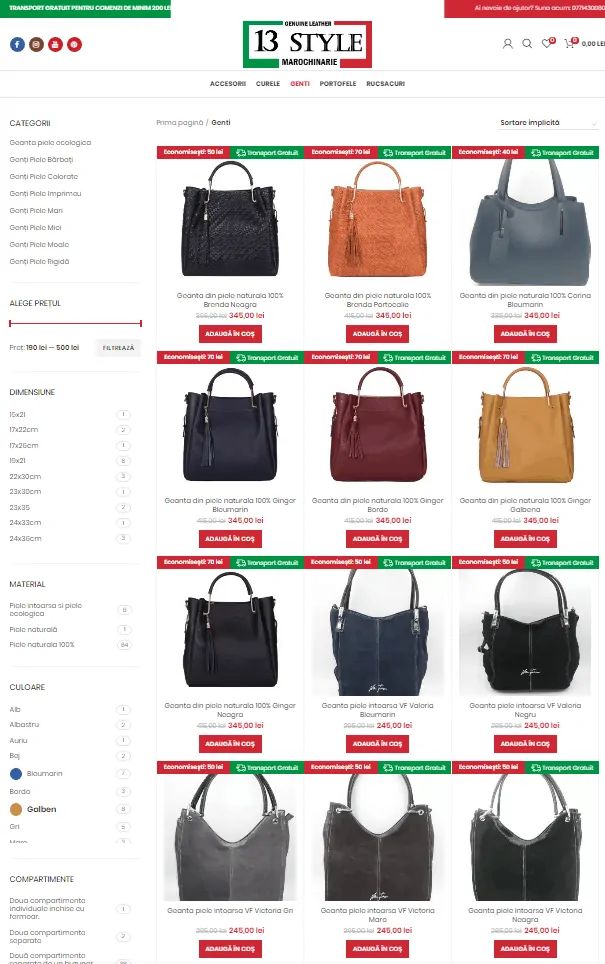
Task: Open the Sortare implicită dropdown
Action: pyautogui.click(x=548, y=123)
